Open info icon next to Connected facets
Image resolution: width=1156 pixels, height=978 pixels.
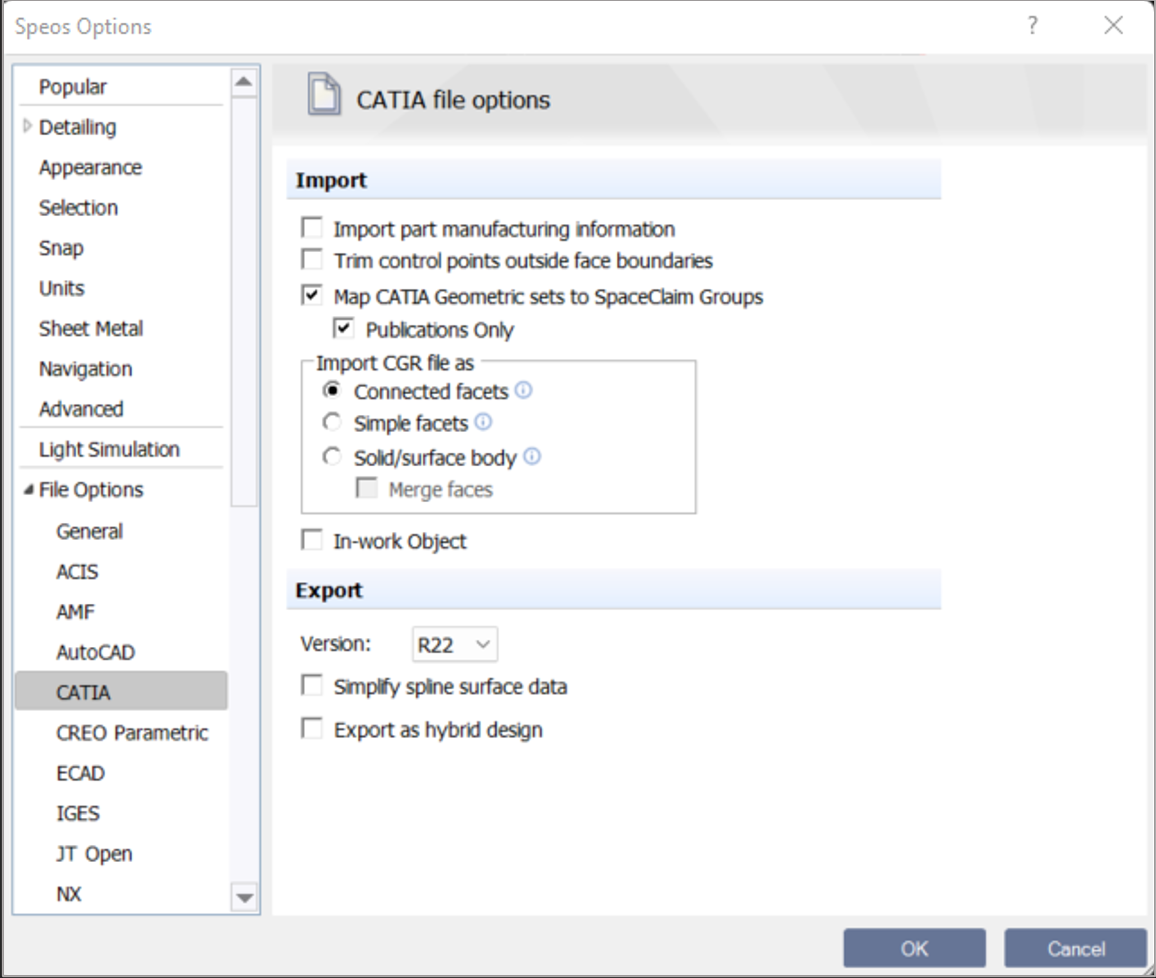(x=523, y=390)
